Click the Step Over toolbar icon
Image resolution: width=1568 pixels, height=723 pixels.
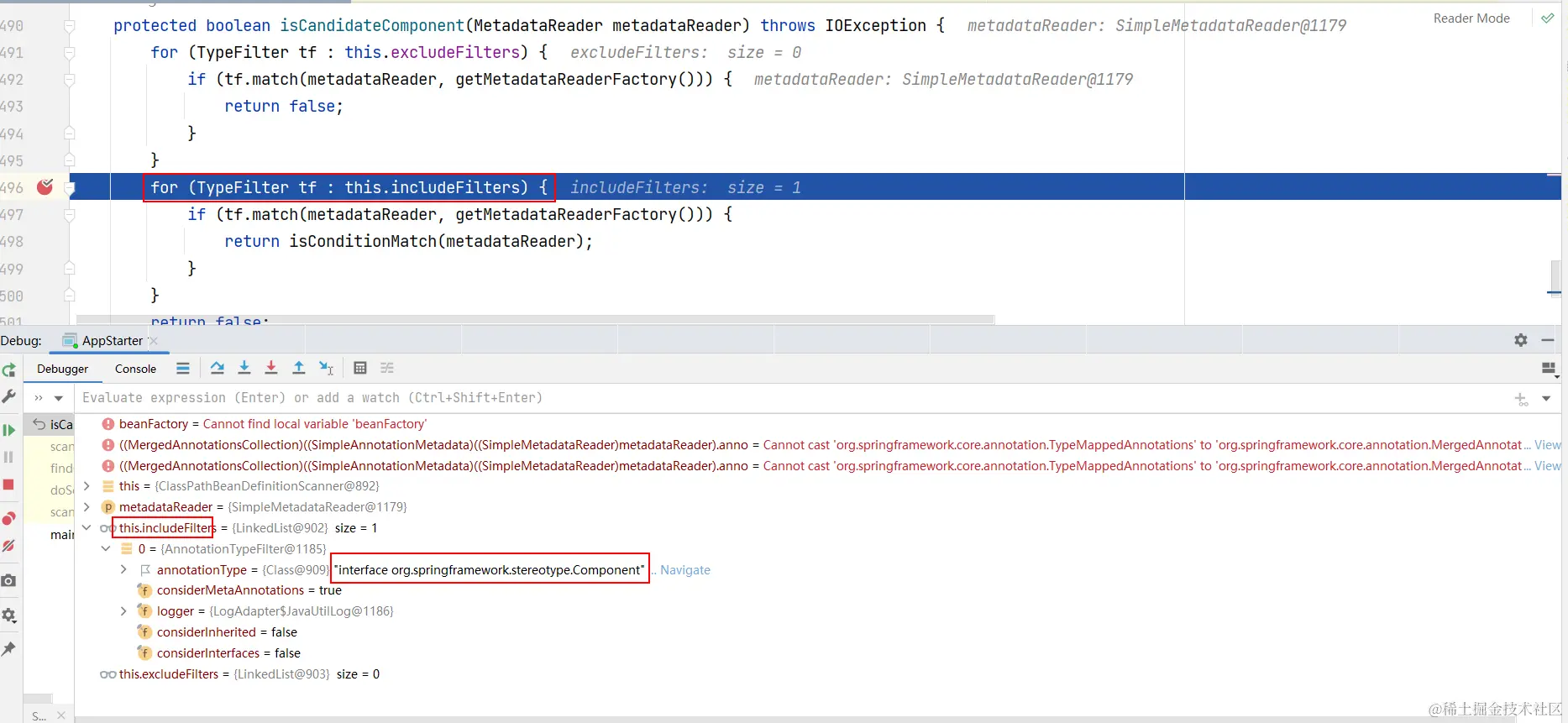(218, 368)
